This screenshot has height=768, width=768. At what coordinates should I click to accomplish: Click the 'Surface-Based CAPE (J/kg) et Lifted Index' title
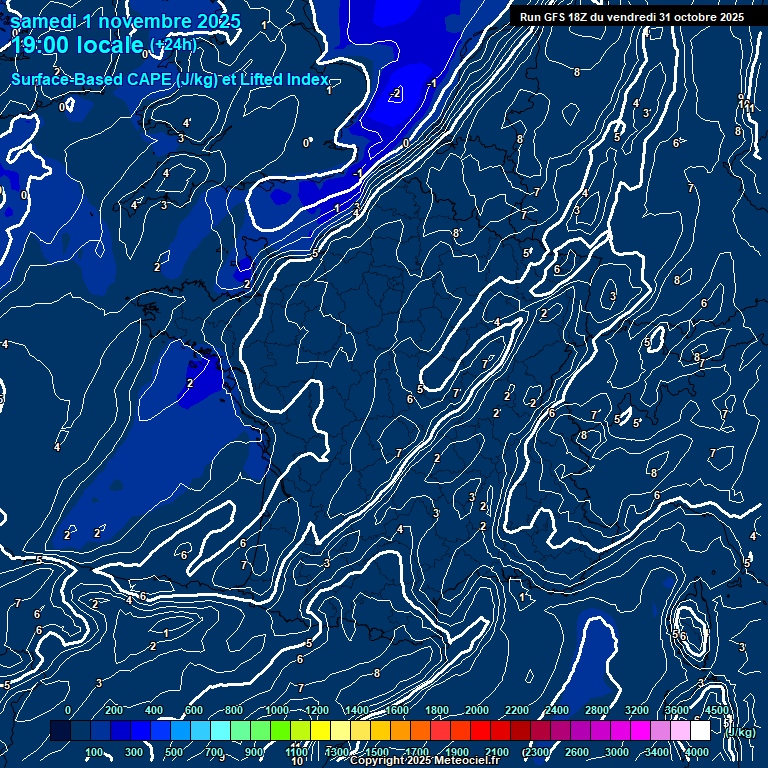click(x=169, y=79)
